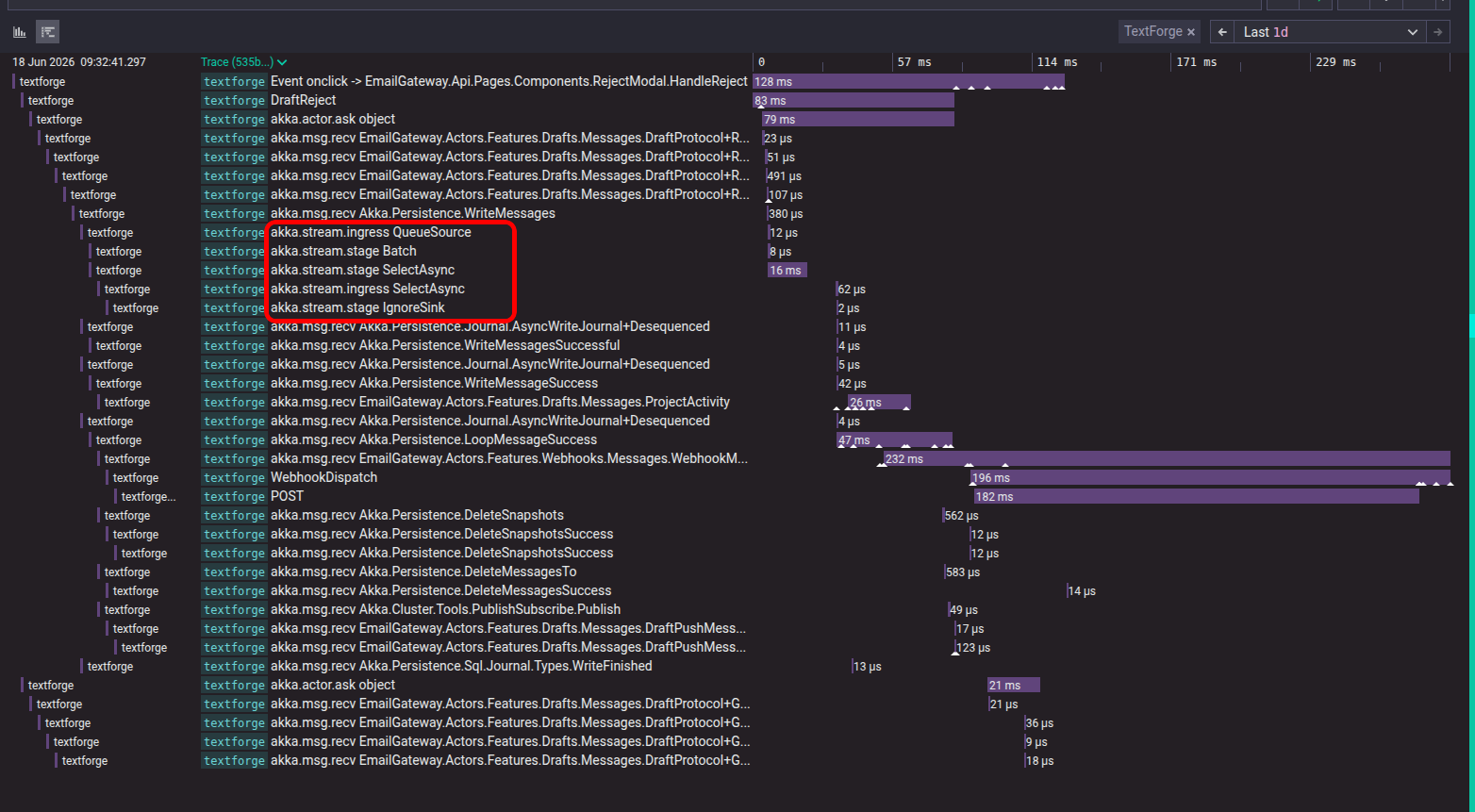This screenshot has width=1475, height=812.
Task: Click the 62 µs SelectAsync duration
Action: pyautogui.click(x=852, y=290)
